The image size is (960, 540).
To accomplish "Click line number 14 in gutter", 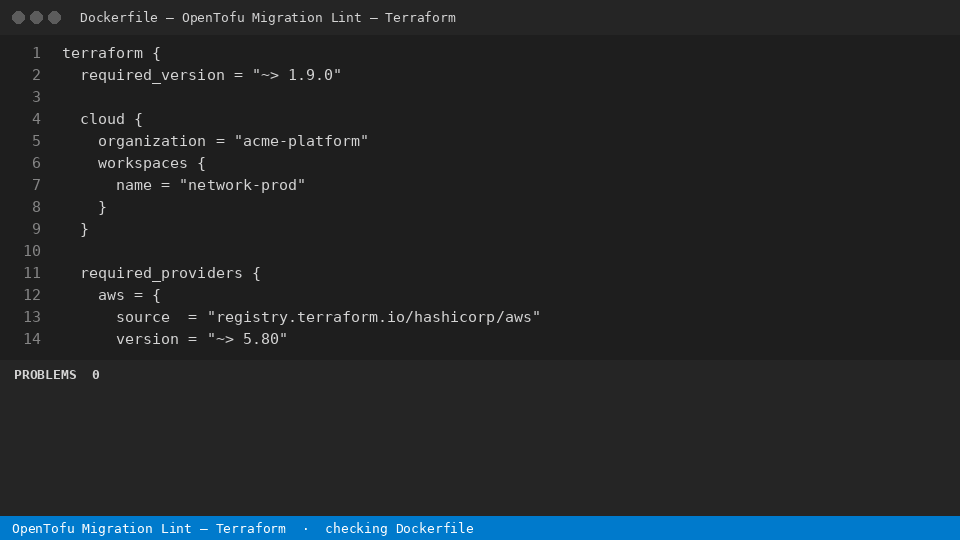I will click(x=32, y=339).
